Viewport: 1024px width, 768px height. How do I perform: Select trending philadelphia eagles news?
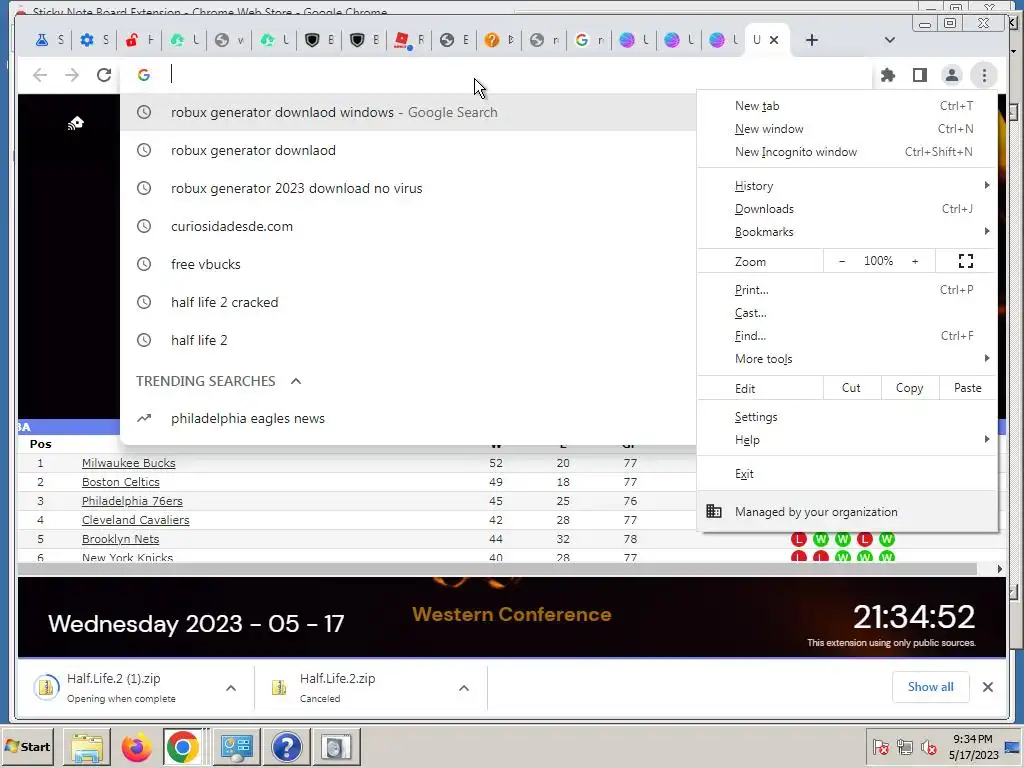(x=408, y=419)
